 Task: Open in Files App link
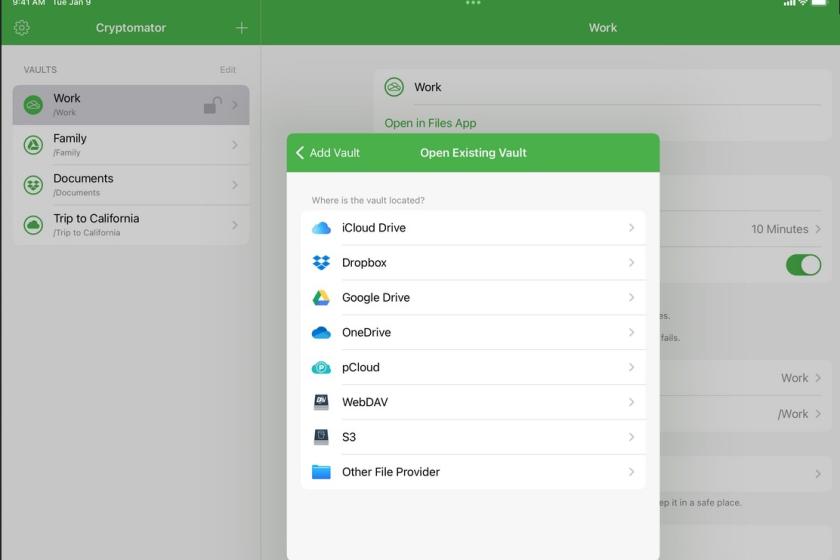point(430,123)
